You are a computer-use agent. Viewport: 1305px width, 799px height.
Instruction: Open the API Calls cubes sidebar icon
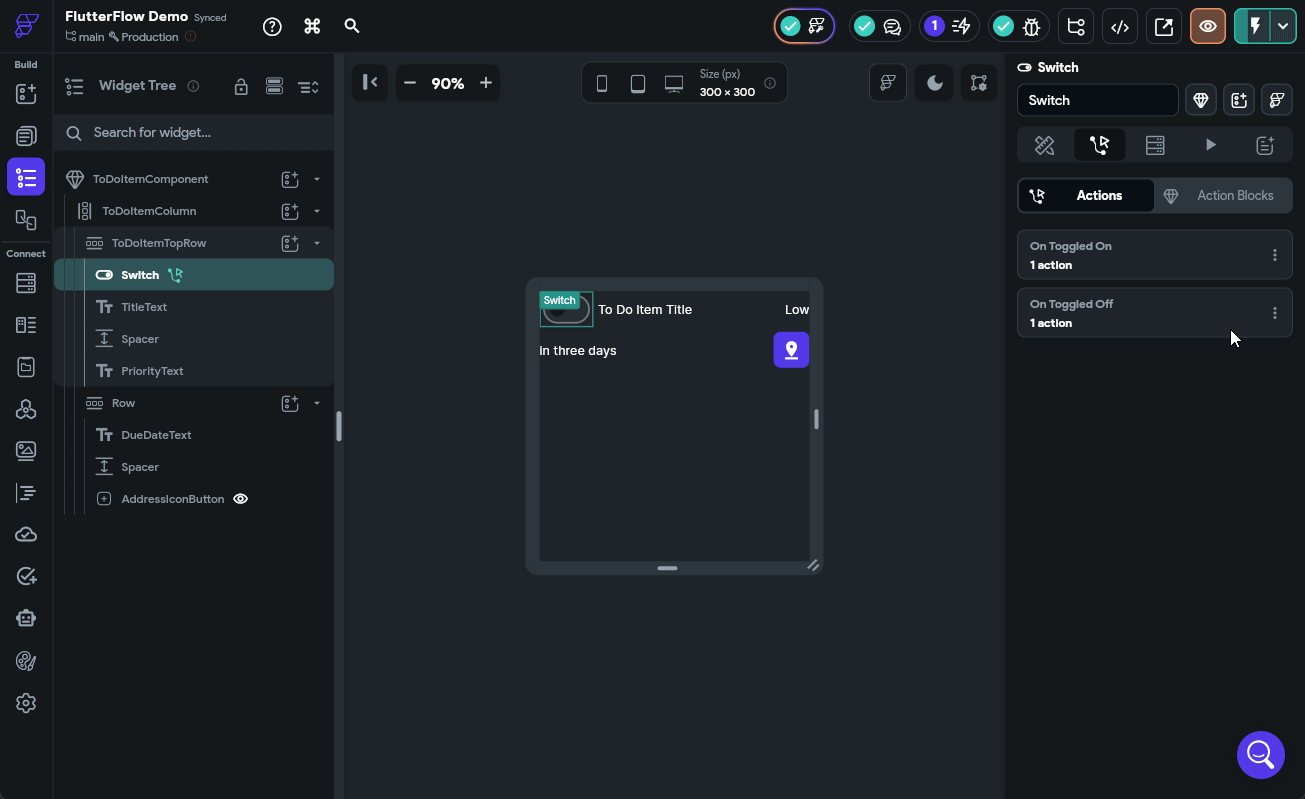click(26, 409)
